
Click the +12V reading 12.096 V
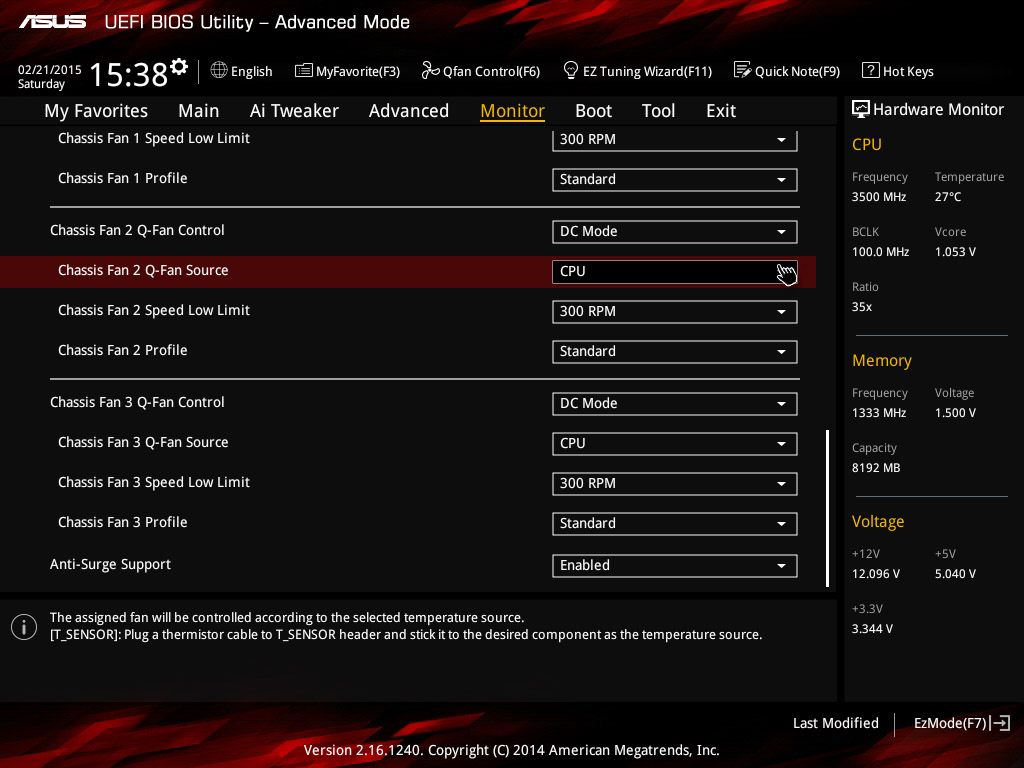pyautogui.click(x=876, y=573)
